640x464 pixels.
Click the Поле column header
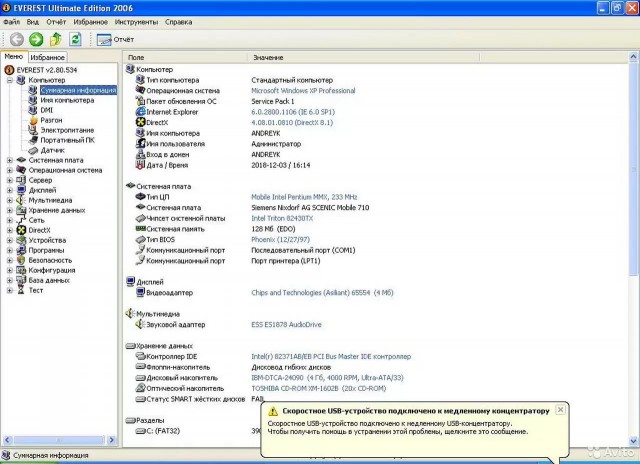pyautogui.click(x=186, y=58)
